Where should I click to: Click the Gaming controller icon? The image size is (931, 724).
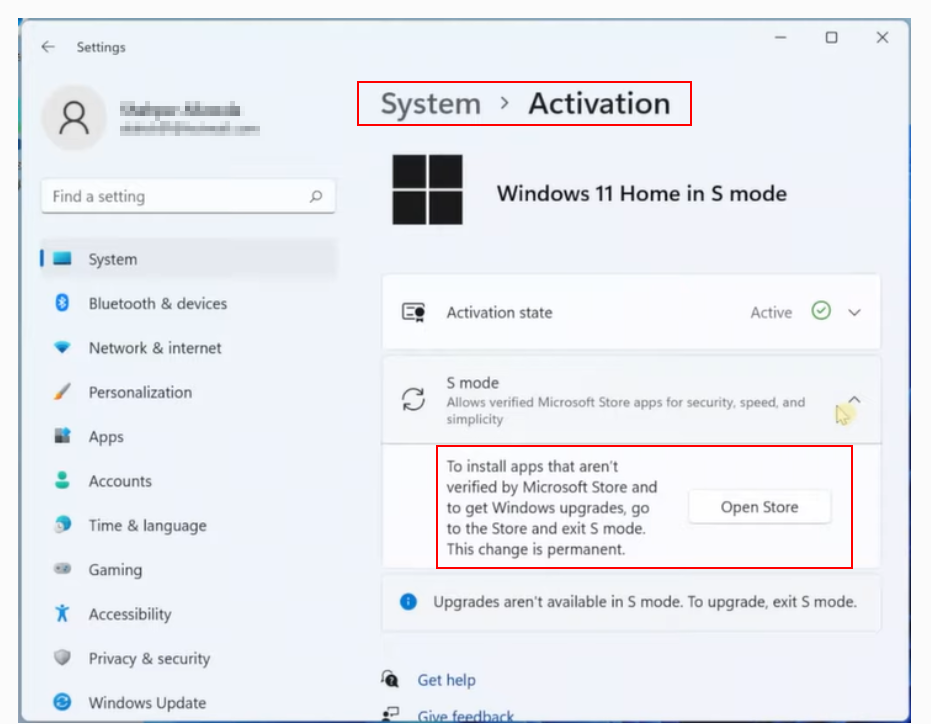pyautogui.click(x=62, y=569)
